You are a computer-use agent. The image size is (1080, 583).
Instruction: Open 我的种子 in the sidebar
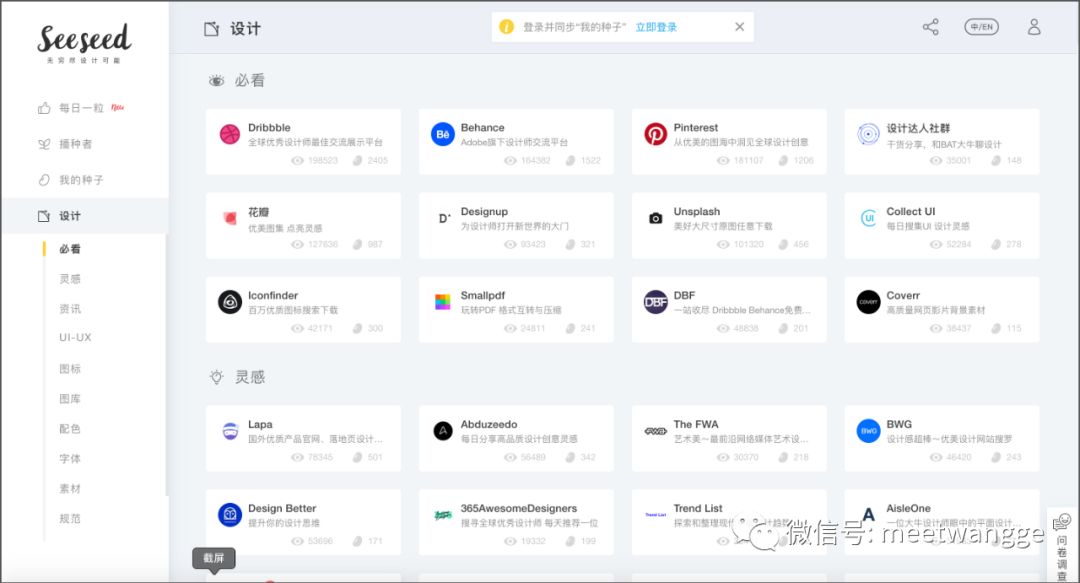pos(70,180)
